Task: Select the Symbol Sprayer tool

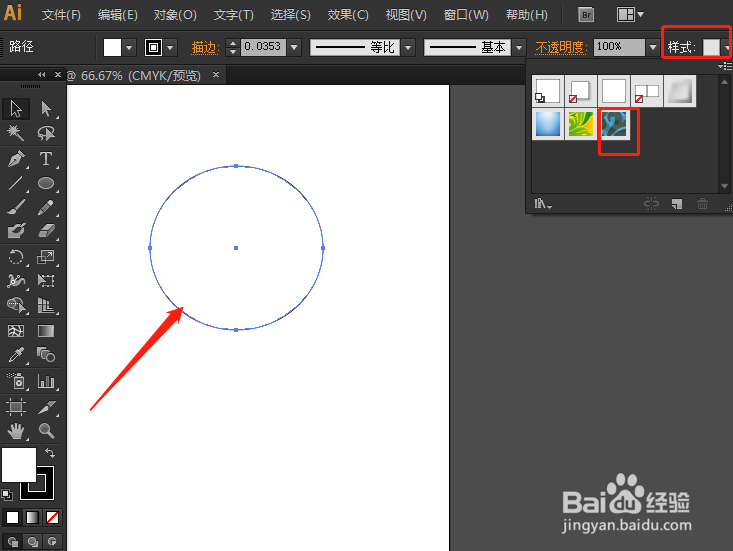Action: 16,381
